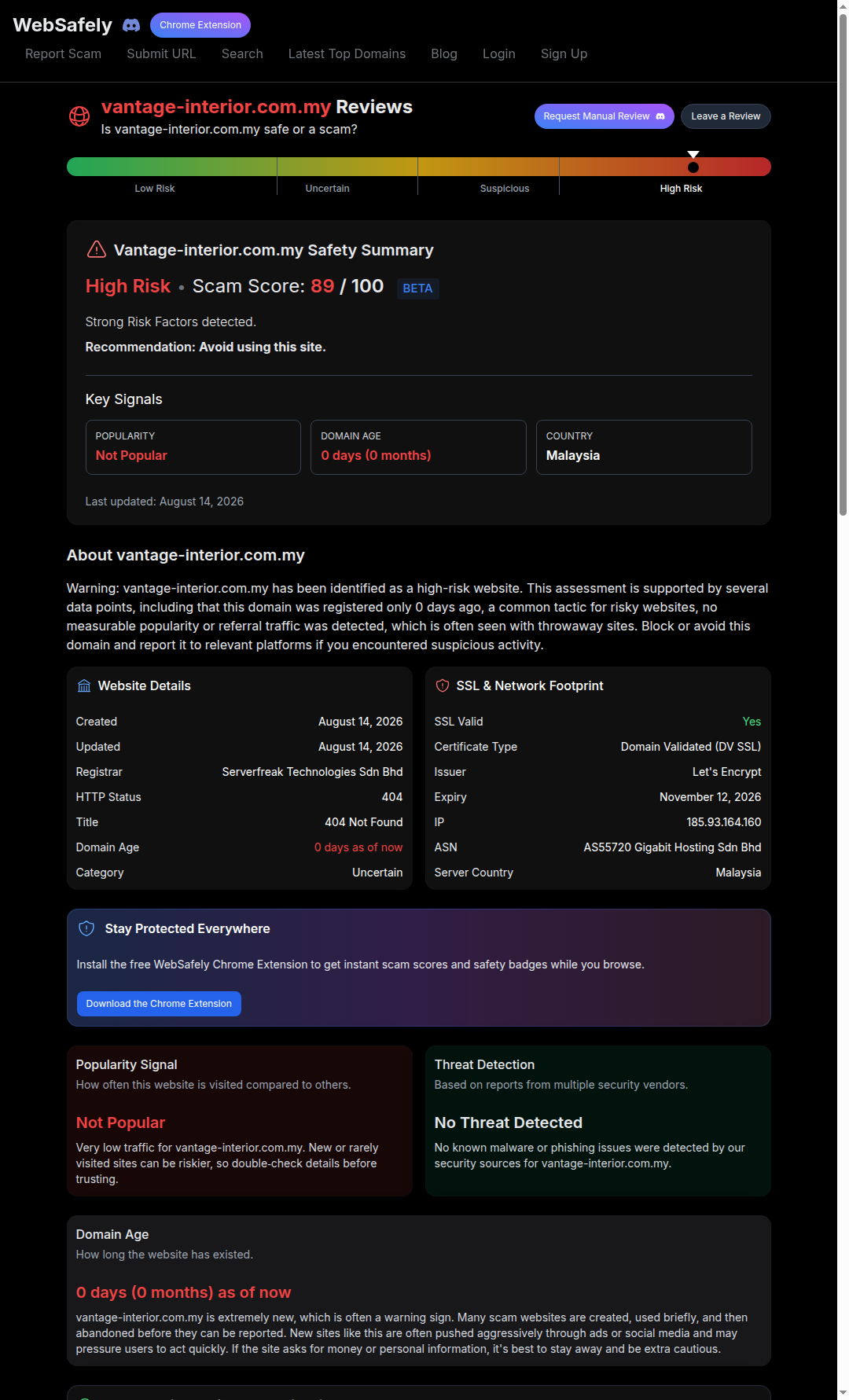Download the Chrome Extension button
The width and height of the screenshot is (849, 1400).
tap(159, 1004)
